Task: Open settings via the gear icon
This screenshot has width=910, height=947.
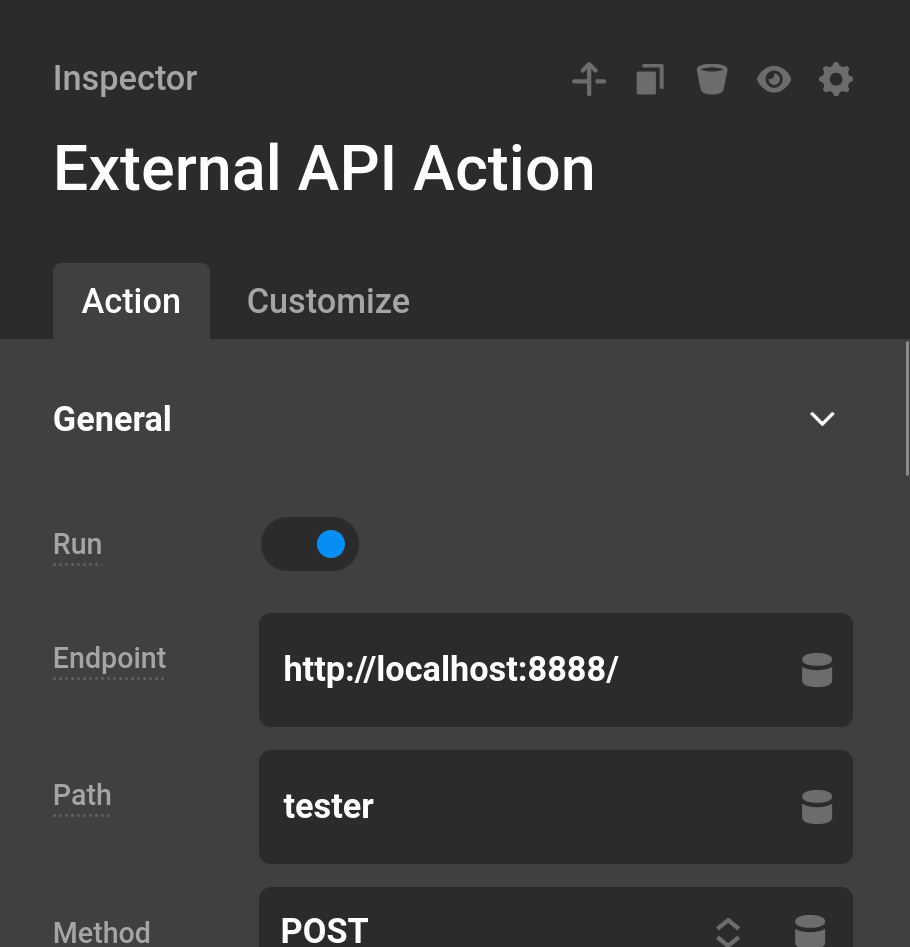Action: tap(836, 79)
